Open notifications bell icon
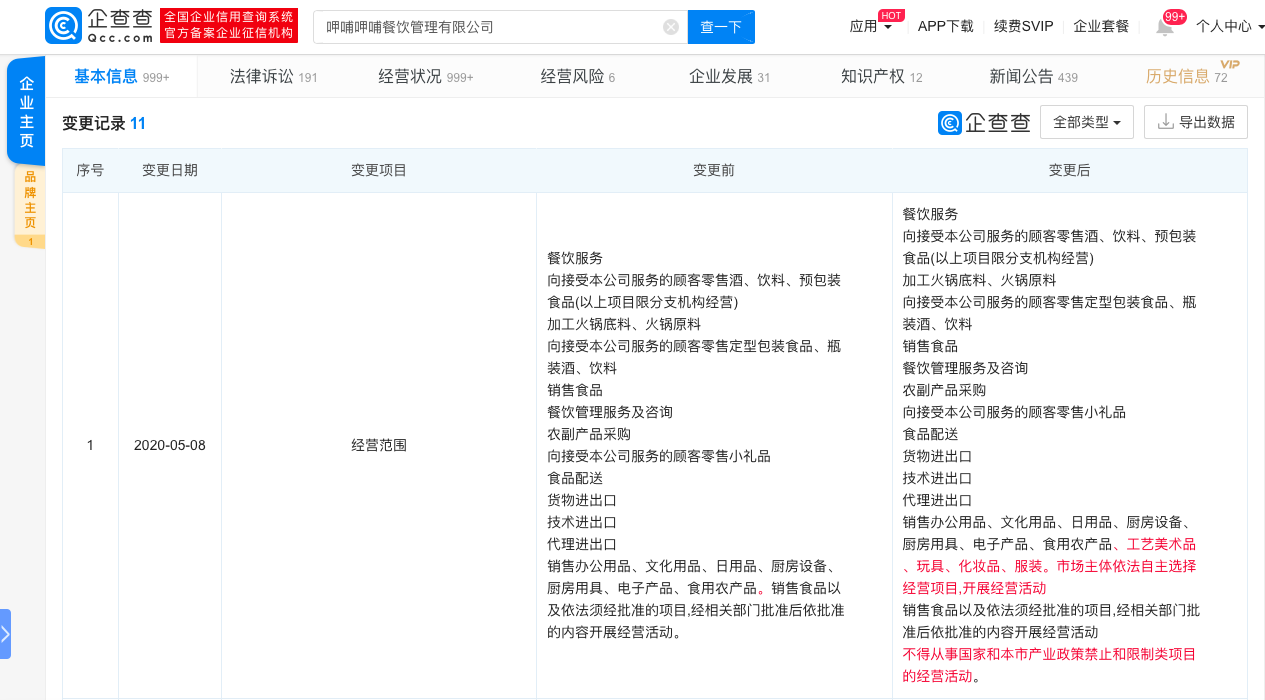 coord(1165,27)
